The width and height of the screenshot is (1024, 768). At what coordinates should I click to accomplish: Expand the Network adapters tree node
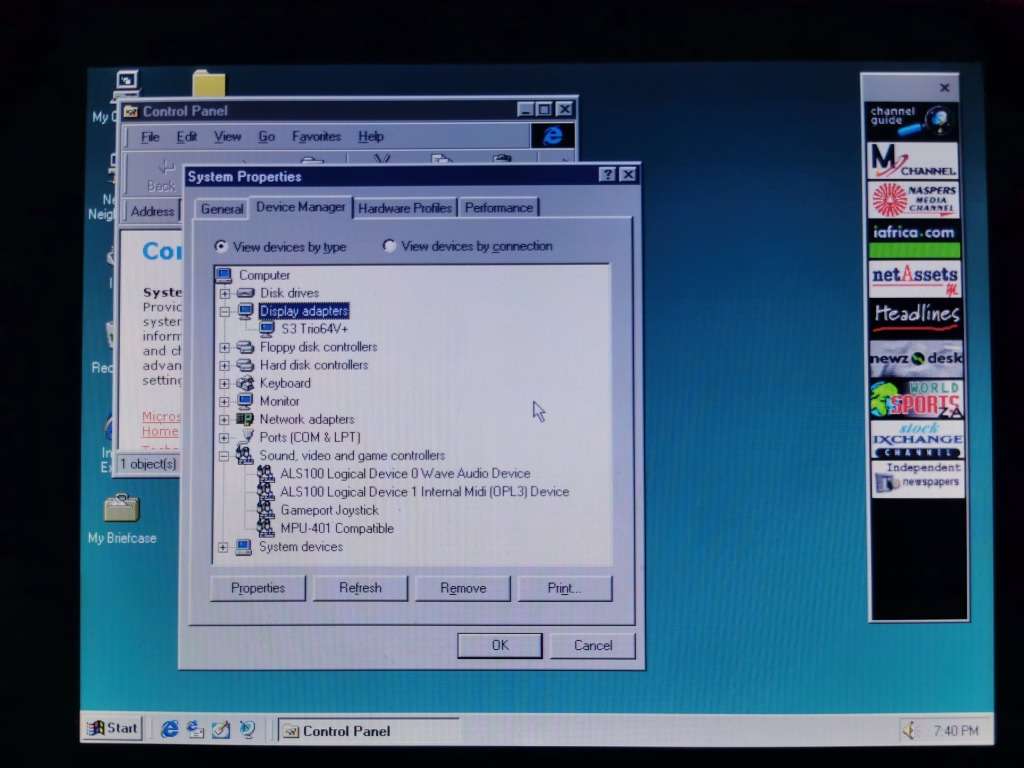(223, 419)
